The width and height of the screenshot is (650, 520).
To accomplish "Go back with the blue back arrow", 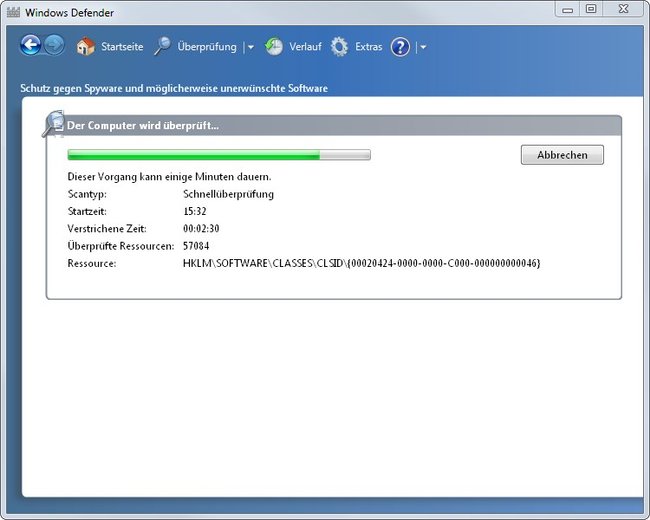I will point(31,45).
